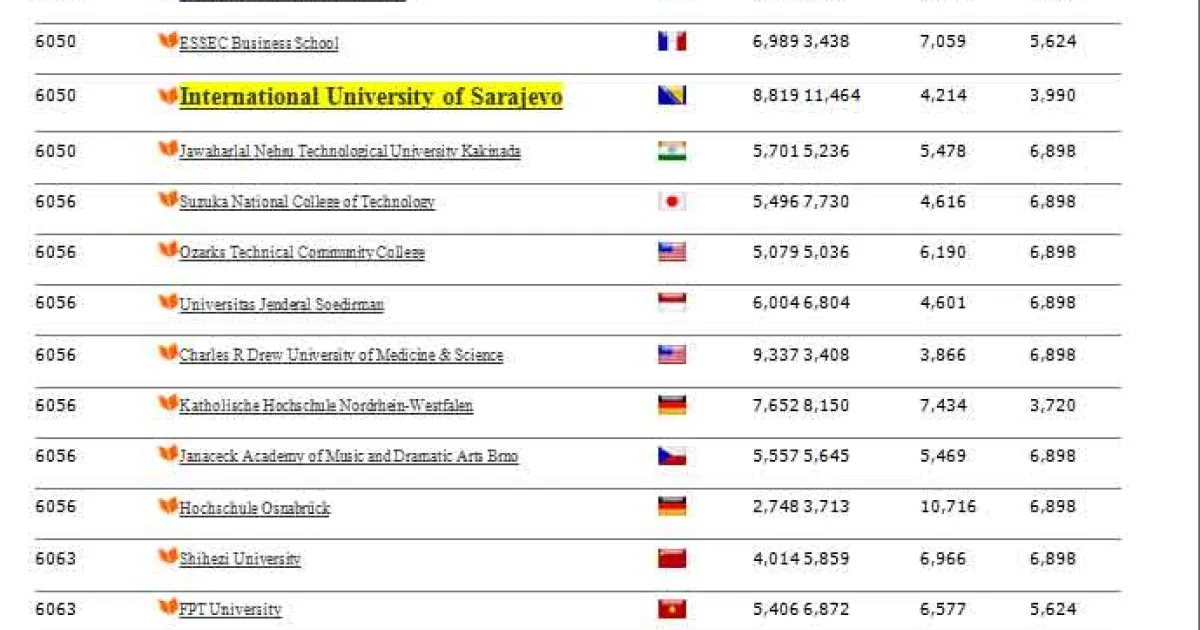Click the Germany flag next to Katholische Hochschule Nordrhein-Westfalen
Image resolution: width=1200 pixels, height=630 pixels.
click(672, 404)
